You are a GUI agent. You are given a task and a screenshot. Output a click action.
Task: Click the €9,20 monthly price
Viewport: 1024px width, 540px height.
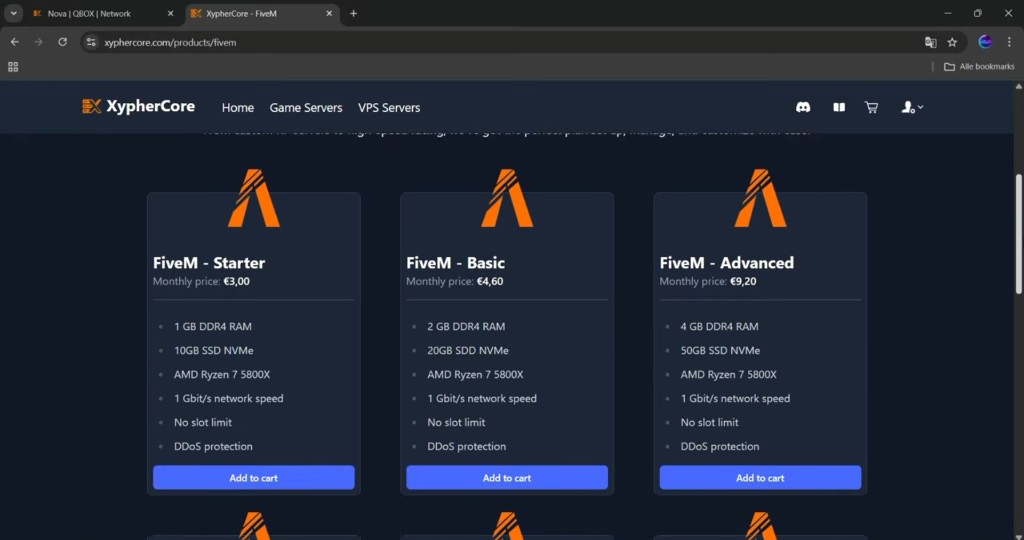coord(743,281)
